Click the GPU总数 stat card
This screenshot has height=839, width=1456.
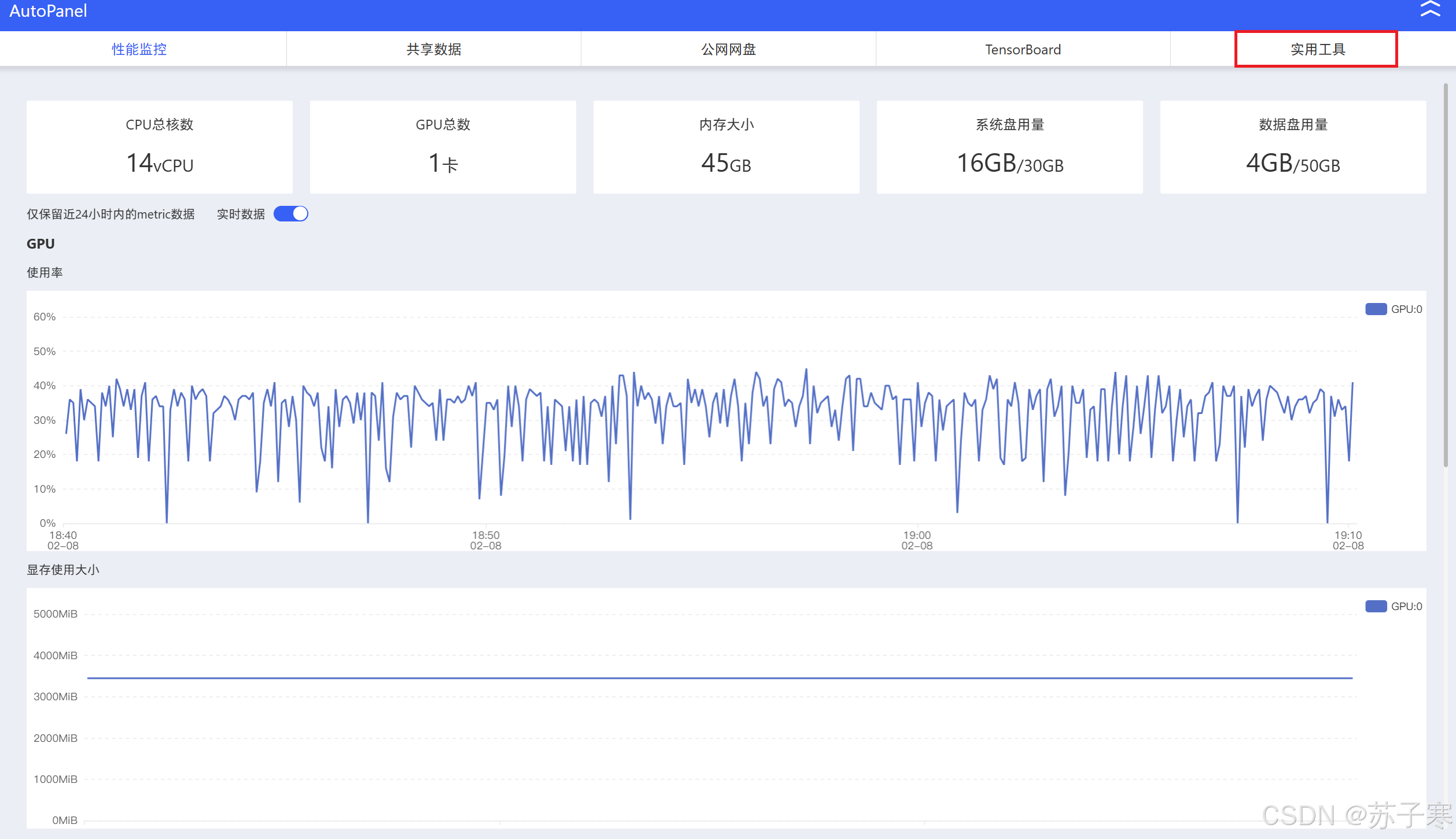point(443,147)
